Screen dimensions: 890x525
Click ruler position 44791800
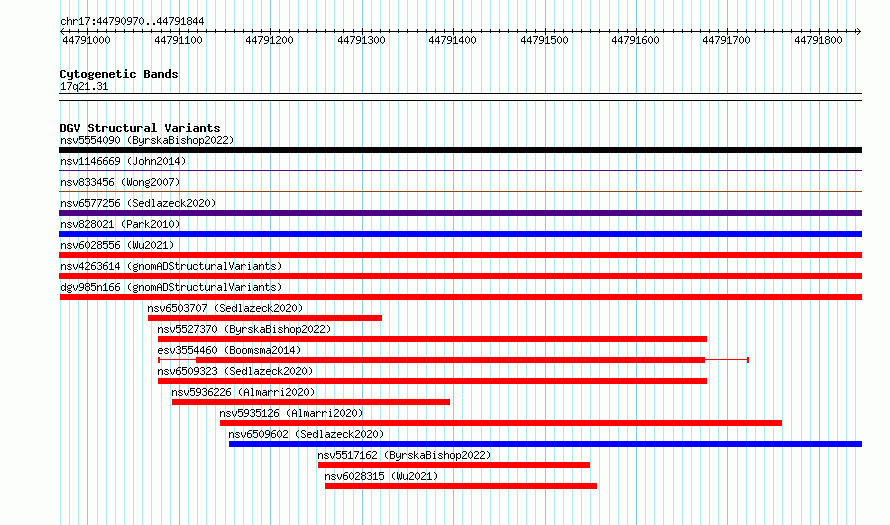click(818, 40)
